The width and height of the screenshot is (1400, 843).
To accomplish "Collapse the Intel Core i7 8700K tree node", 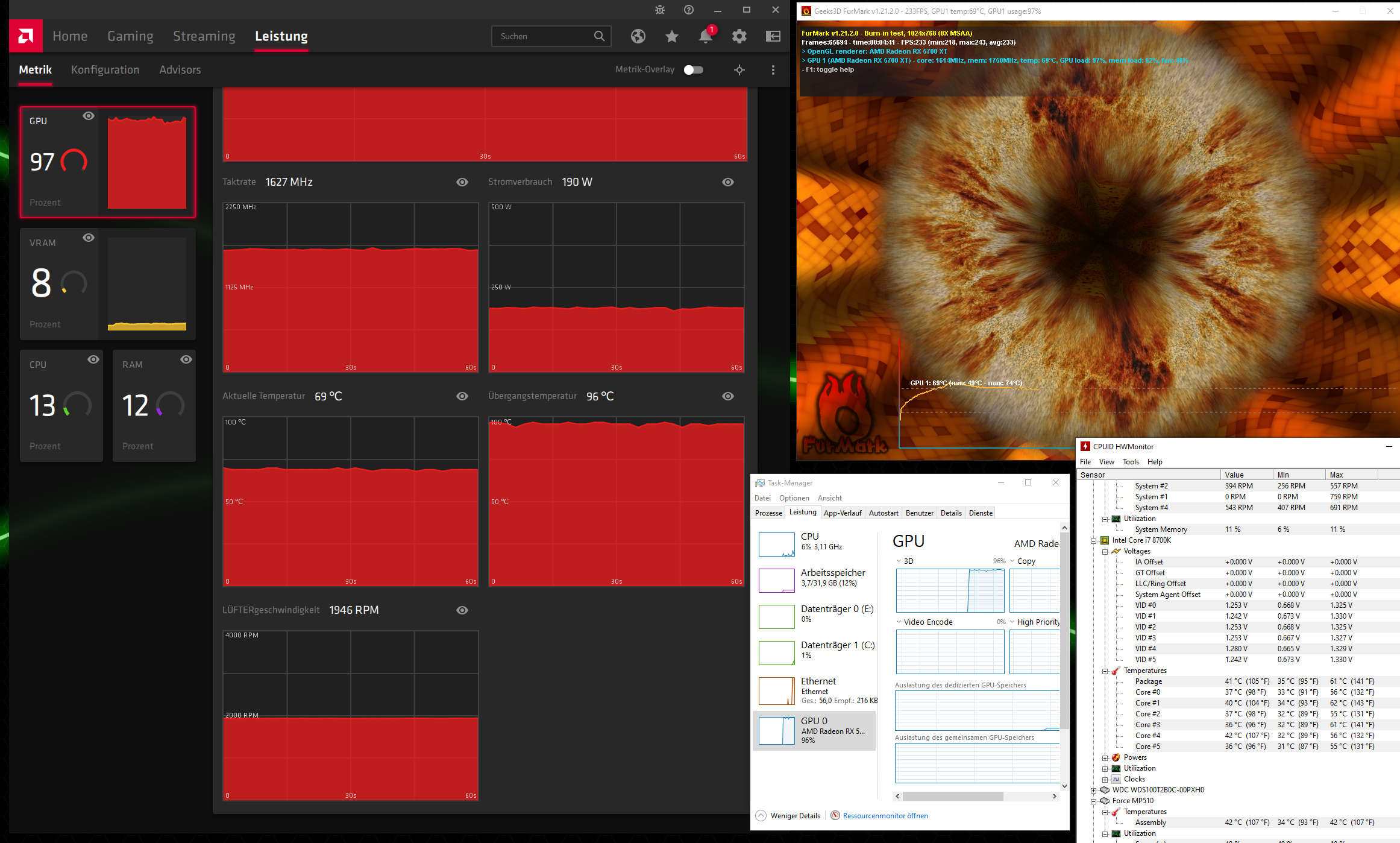I will tap(1094, 541).
